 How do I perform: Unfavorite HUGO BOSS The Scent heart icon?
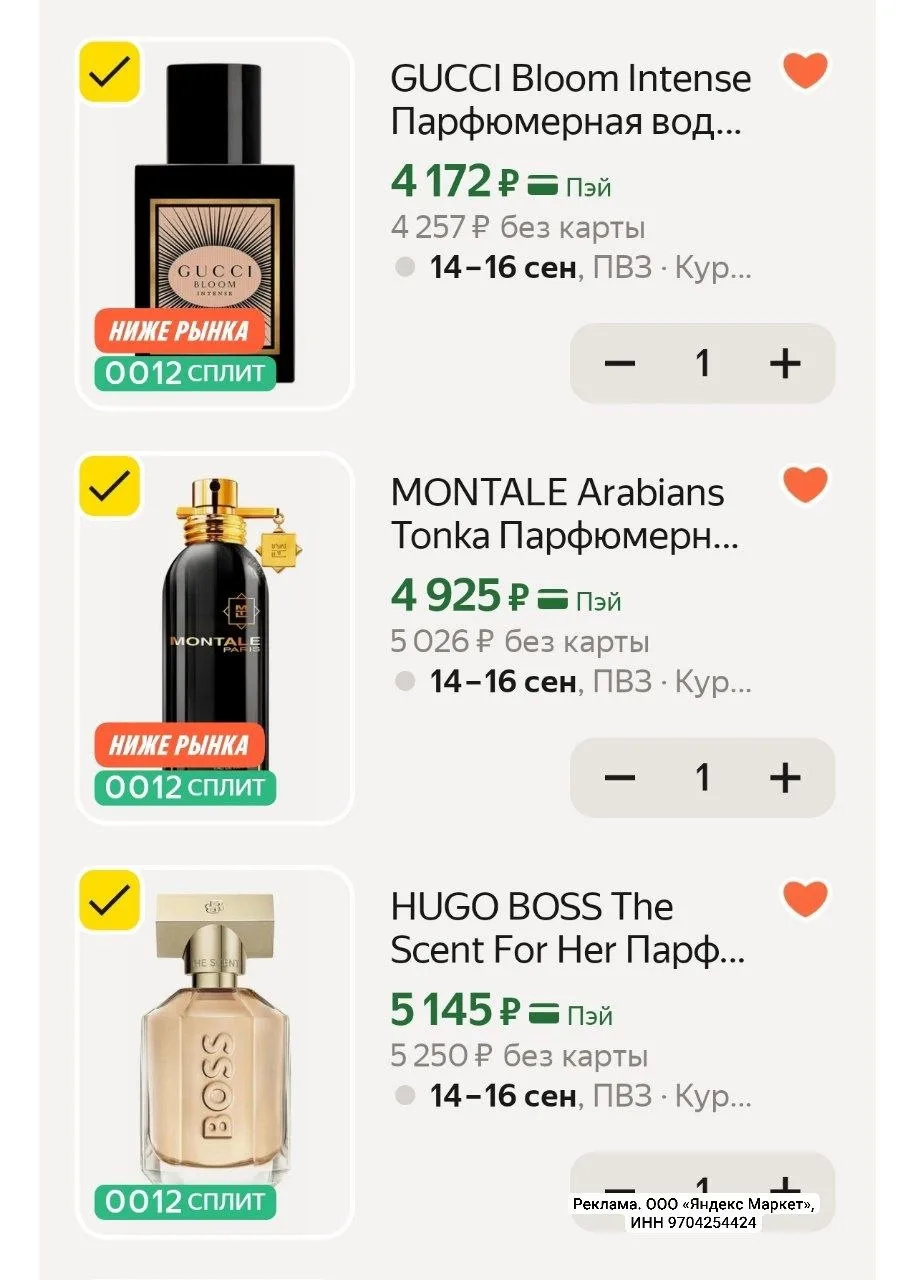coord(805,899)
